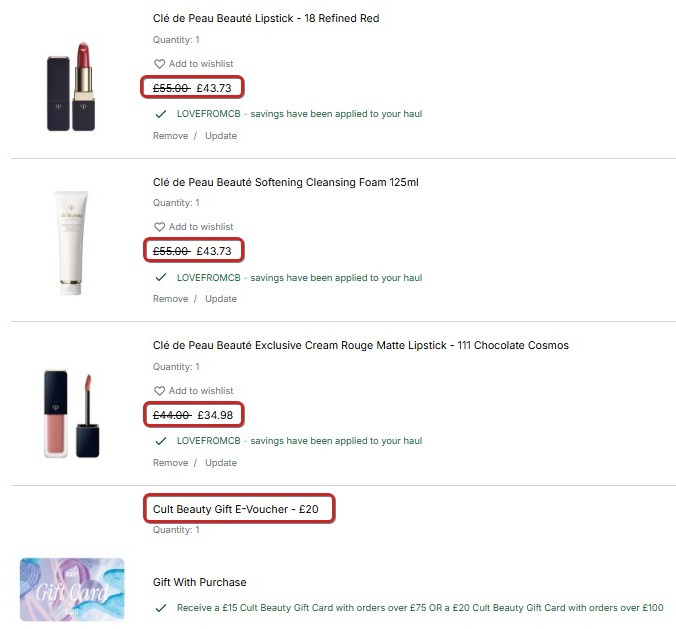The image size is (676, 629).
Task: Add to wishlist text for Cleansing Foam
Action: click(201, 227)
